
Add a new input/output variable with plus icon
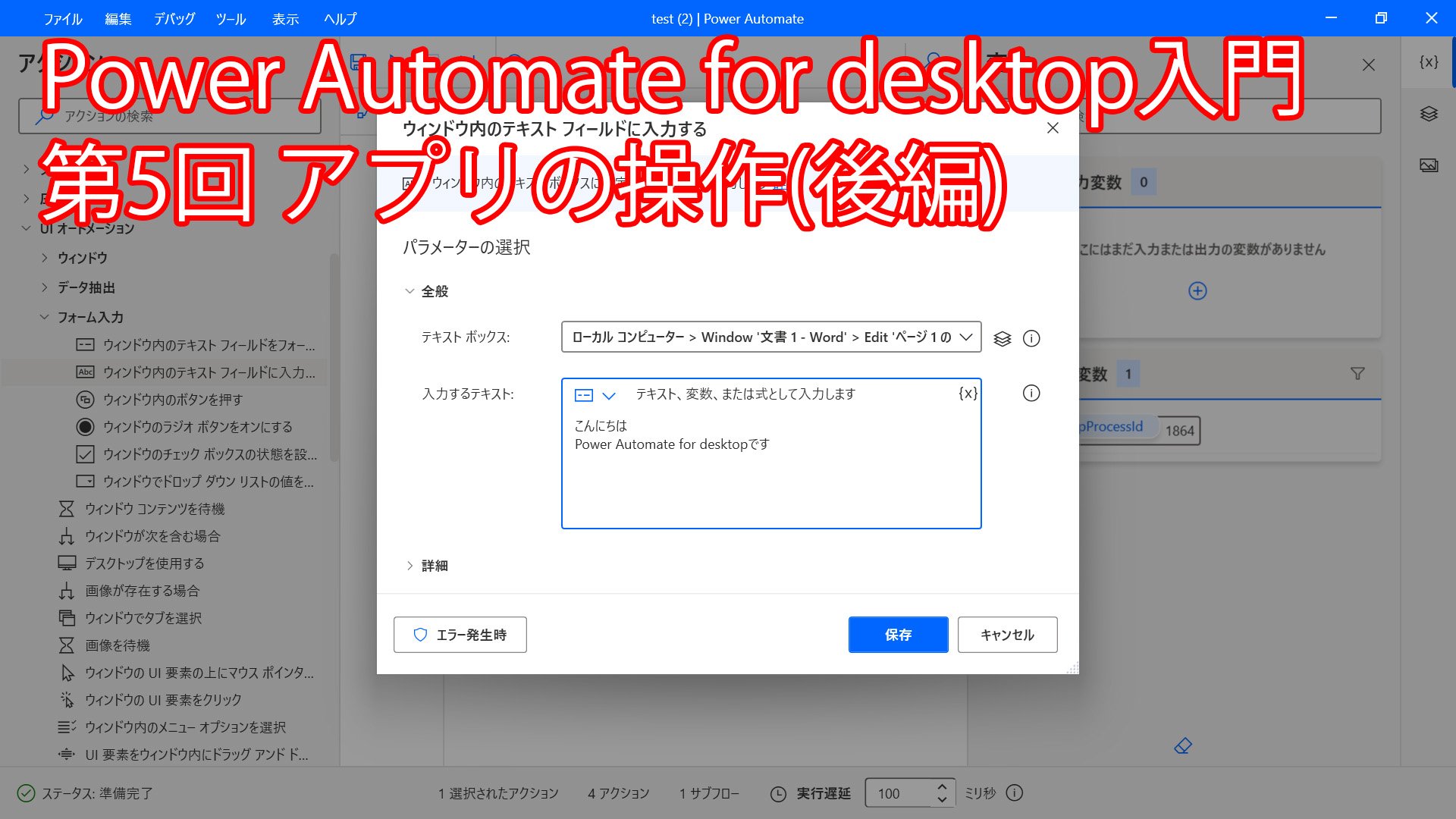point(1197,290)
